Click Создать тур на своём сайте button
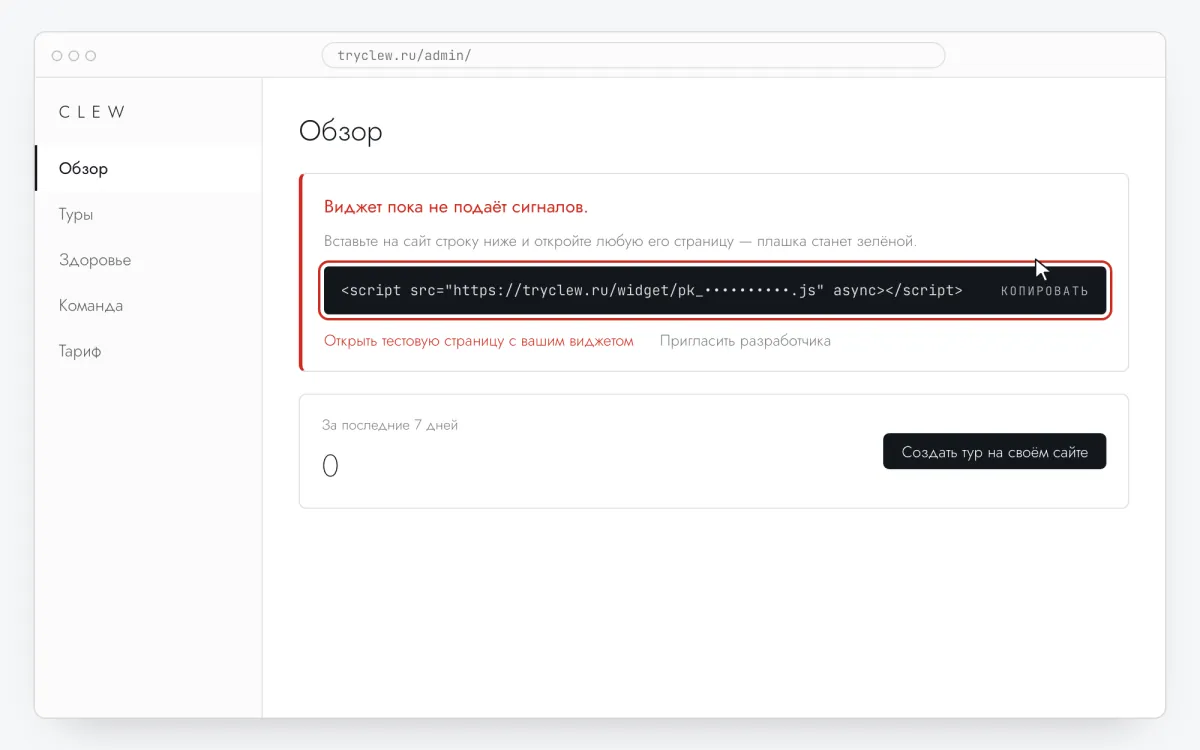The image size is (1200, 750). 995,452
